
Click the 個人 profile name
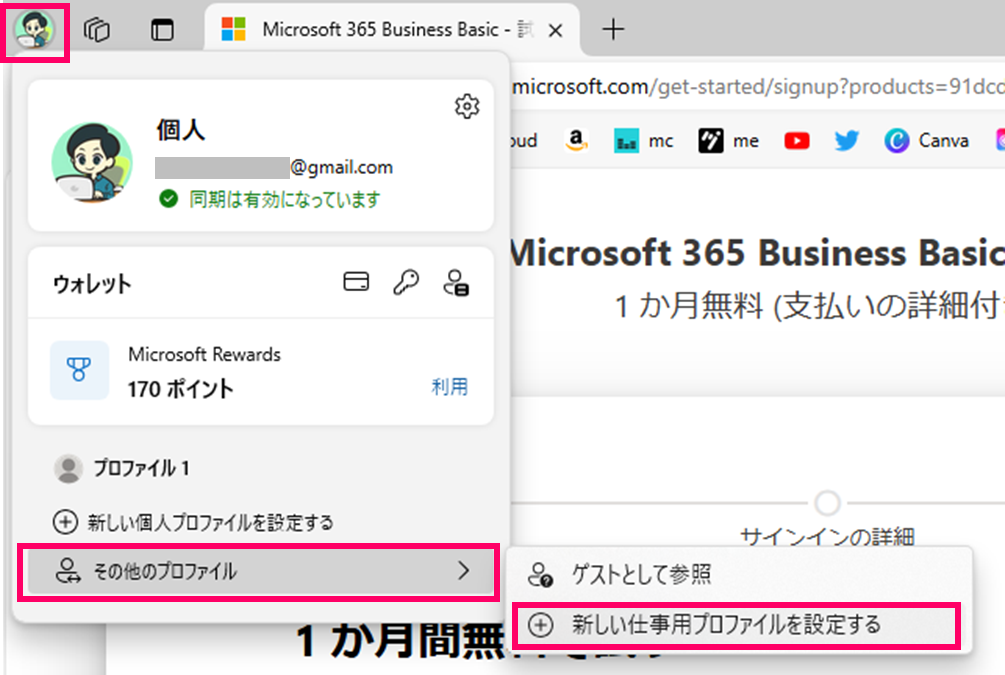[x=181, y=130]
